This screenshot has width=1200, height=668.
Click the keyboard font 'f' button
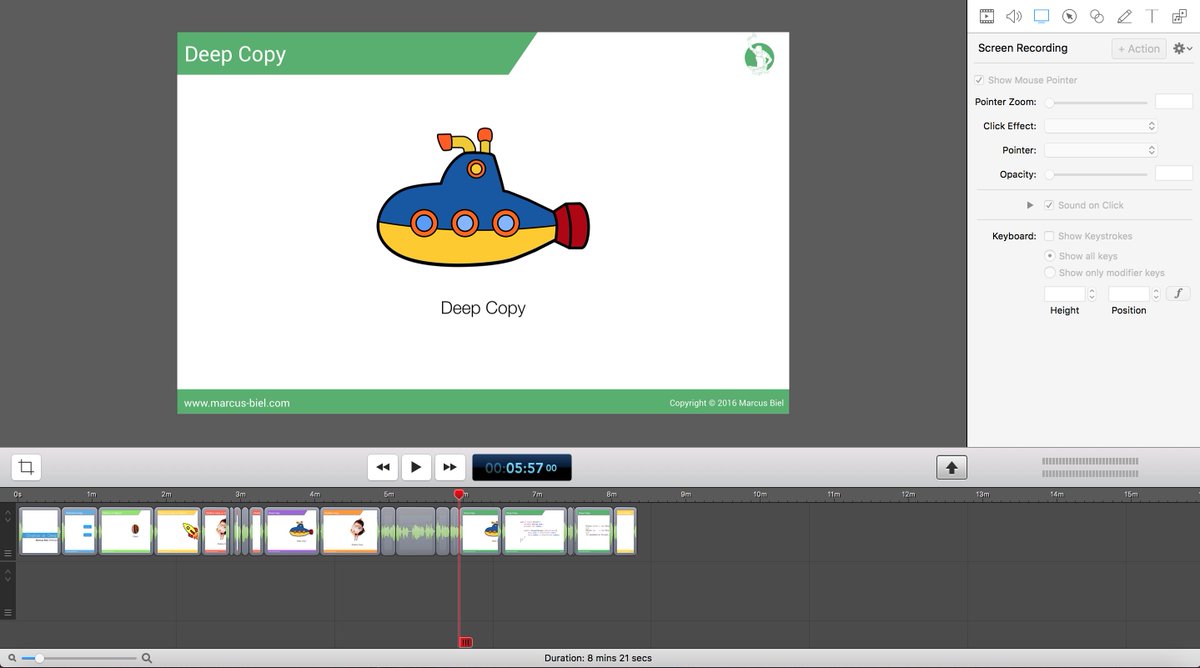pyautogui.click(x=1178, y=294)
